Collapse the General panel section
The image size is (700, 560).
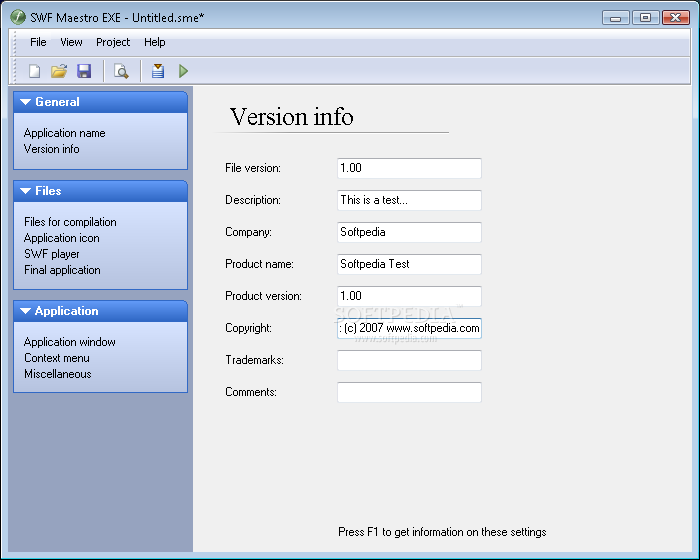tap(100, 102)
